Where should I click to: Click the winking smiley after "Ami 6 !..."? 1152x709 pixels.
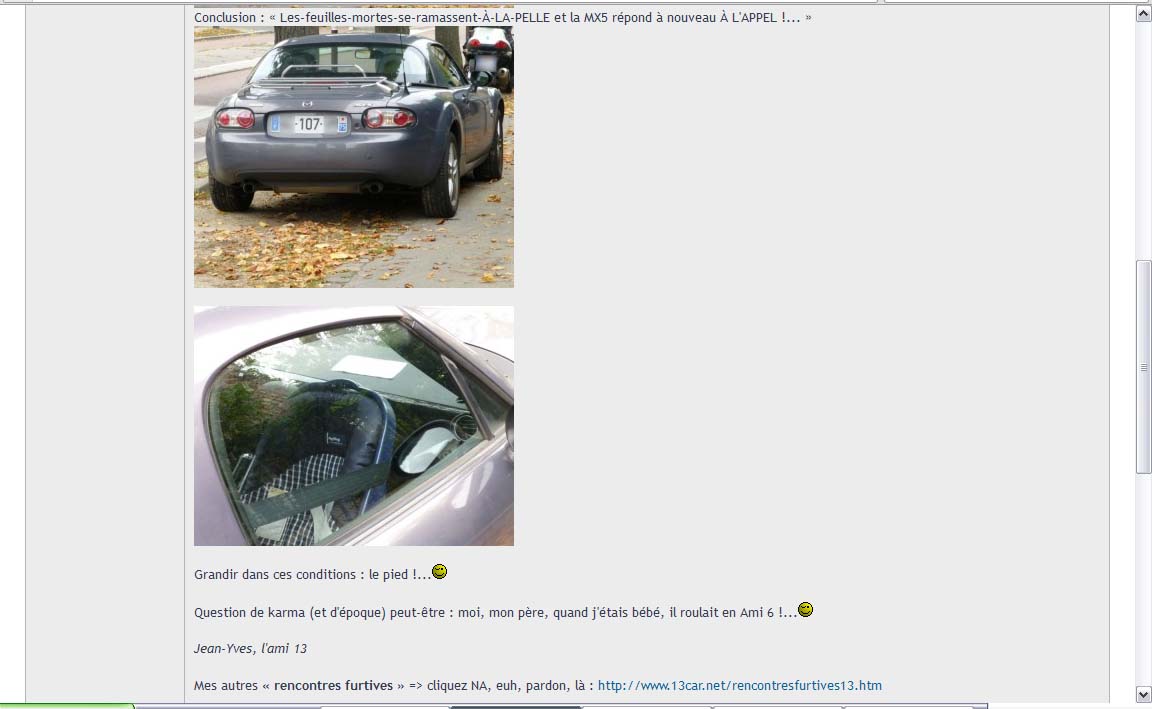point(805,610)
